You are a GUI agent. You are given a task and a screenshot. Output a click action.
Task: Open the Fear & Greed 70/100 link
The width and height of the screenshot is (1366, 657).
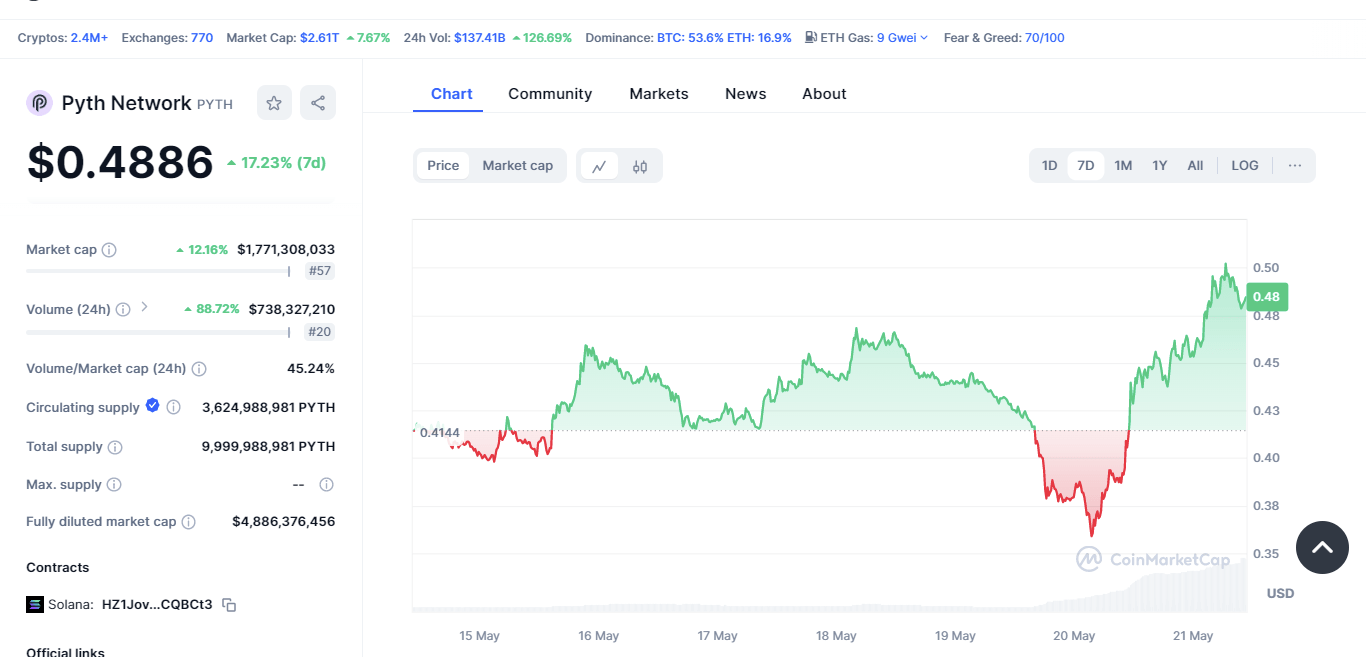(1045, 38)
